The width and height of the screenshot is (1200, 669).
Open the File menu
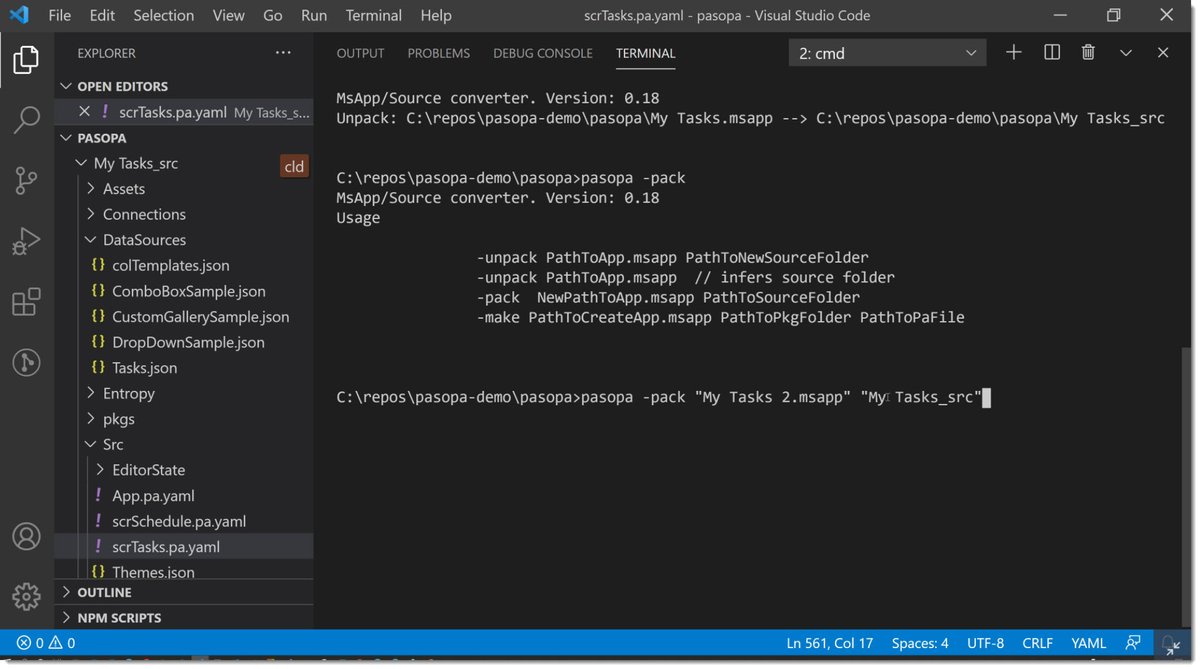(59, 15)
